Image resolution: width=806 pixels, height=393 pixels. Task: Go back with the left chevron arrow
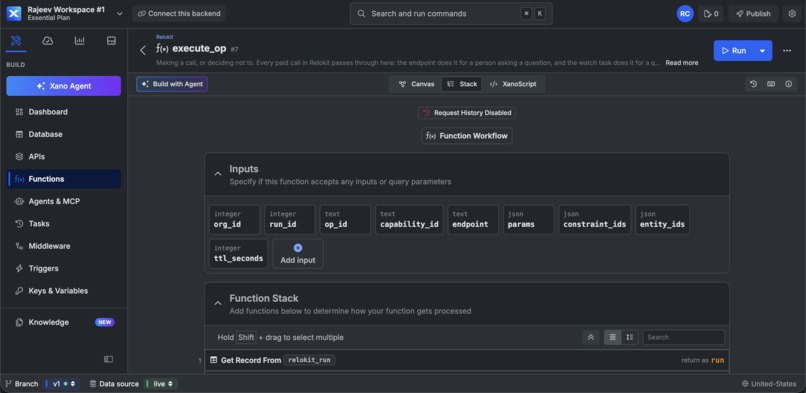tap(143, 50)
